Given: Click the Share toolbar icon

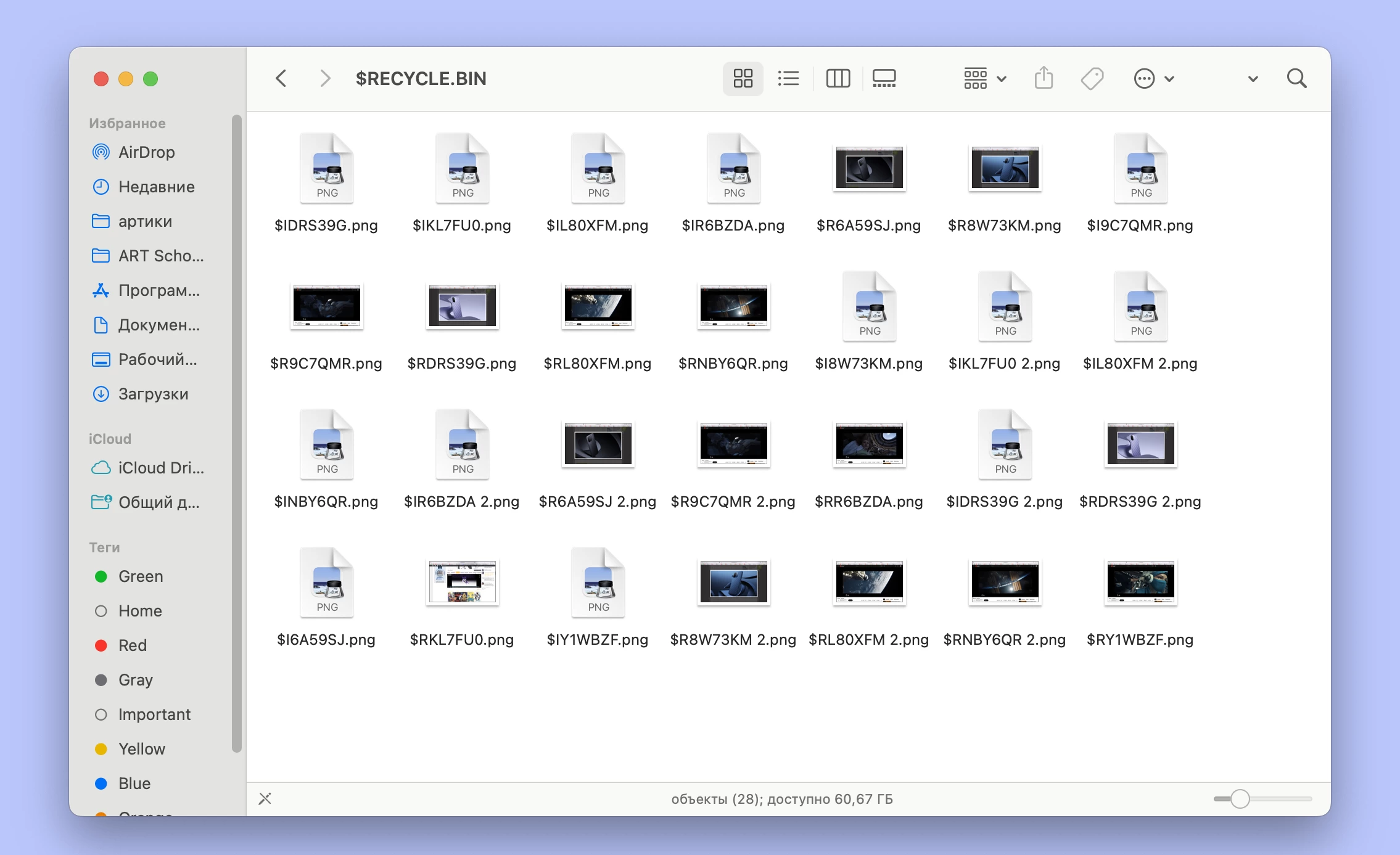Looking at the screenshot, I should pyautogui.click(x=1044, y=78).
